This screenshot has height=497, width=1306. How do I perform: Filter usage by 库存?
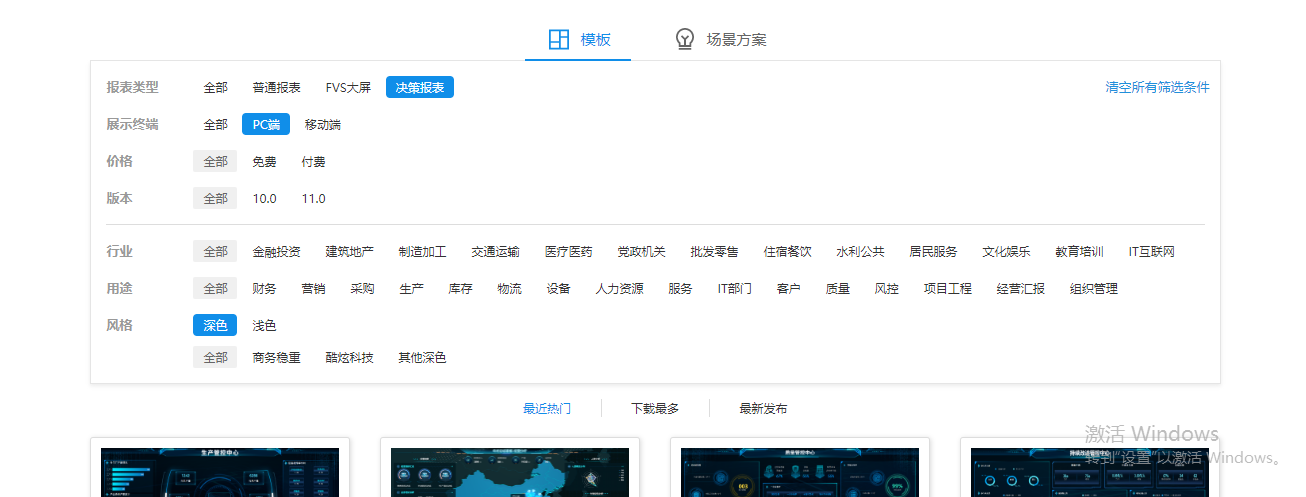460,288
